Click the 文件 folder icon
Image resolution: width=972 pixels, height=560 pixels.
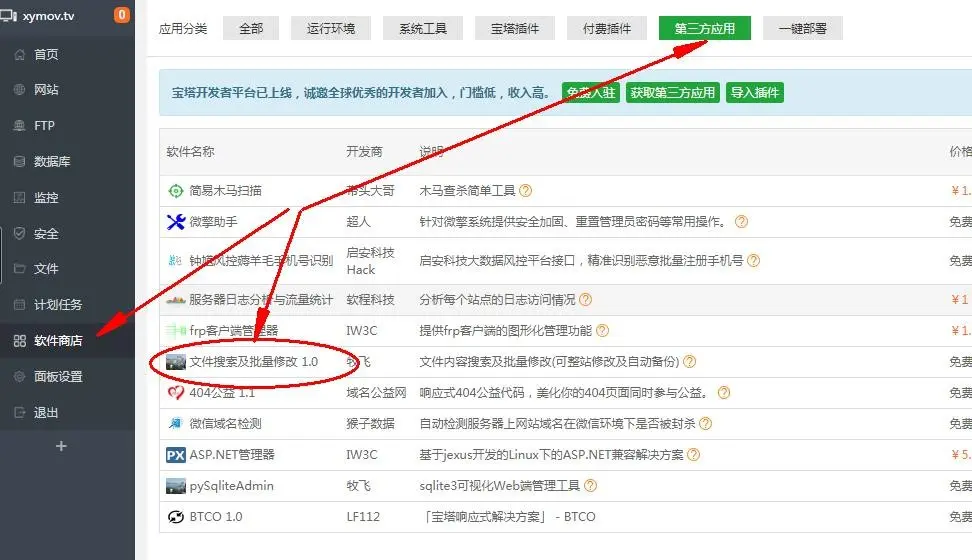click(20, 269)
